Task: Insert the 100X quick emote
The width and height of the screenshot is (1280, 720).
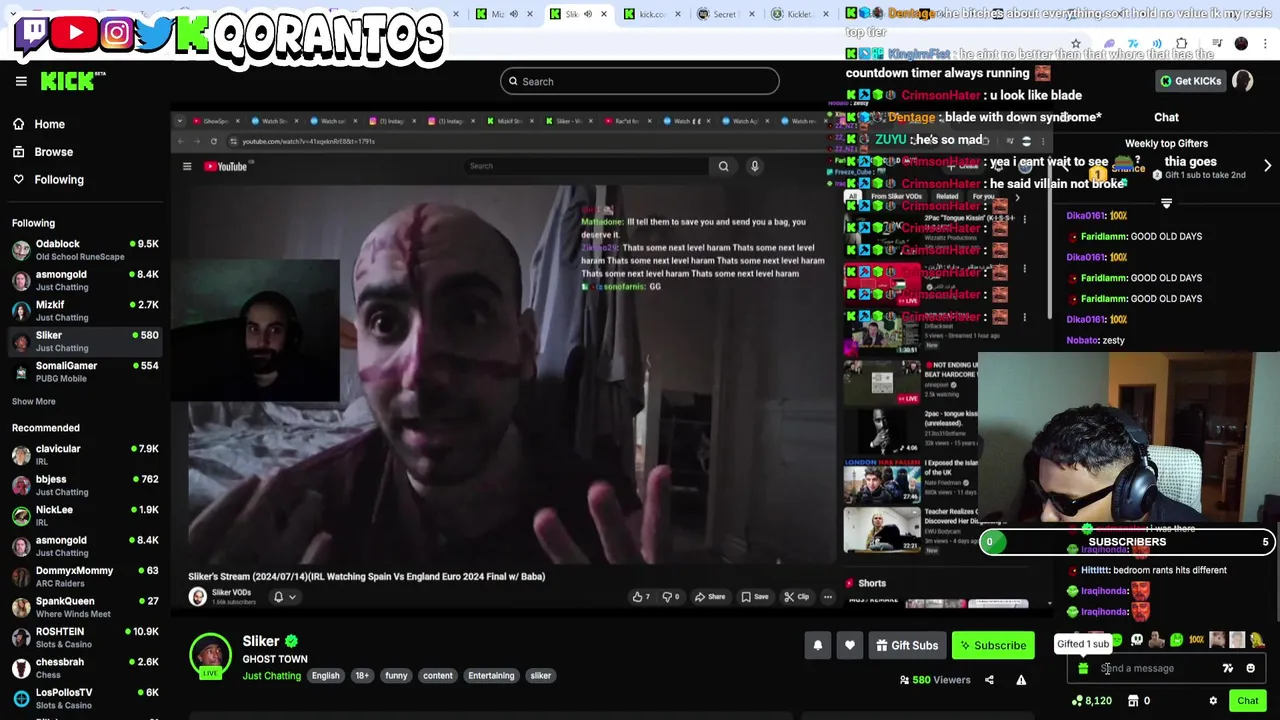Action: 1196,640
